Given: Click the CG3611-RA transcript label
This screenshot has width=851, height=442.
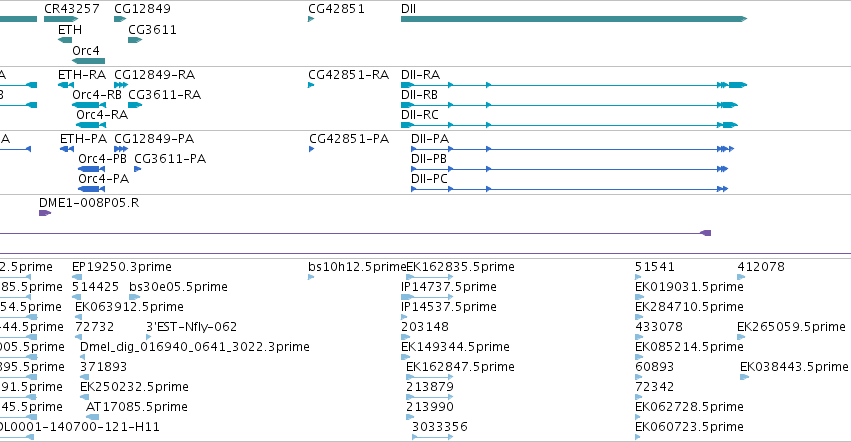Looking at the screenshot, I should point(165,94).
